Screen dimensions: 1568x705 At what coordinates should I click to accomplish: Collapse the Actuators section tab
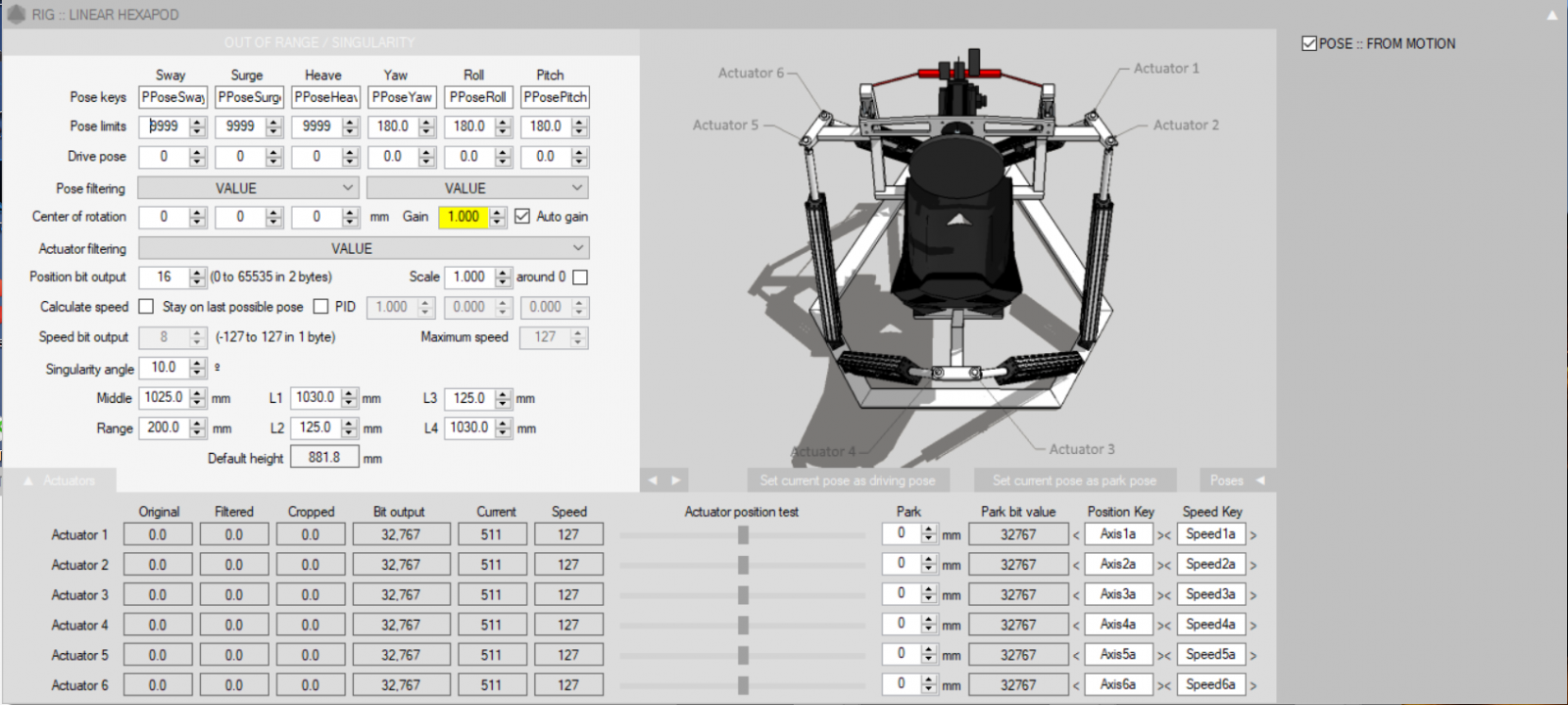(60, 480)
